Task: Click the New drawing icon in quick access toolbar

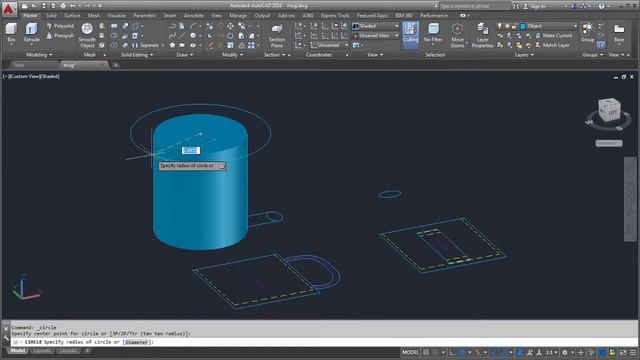Action: click(24, 6)
